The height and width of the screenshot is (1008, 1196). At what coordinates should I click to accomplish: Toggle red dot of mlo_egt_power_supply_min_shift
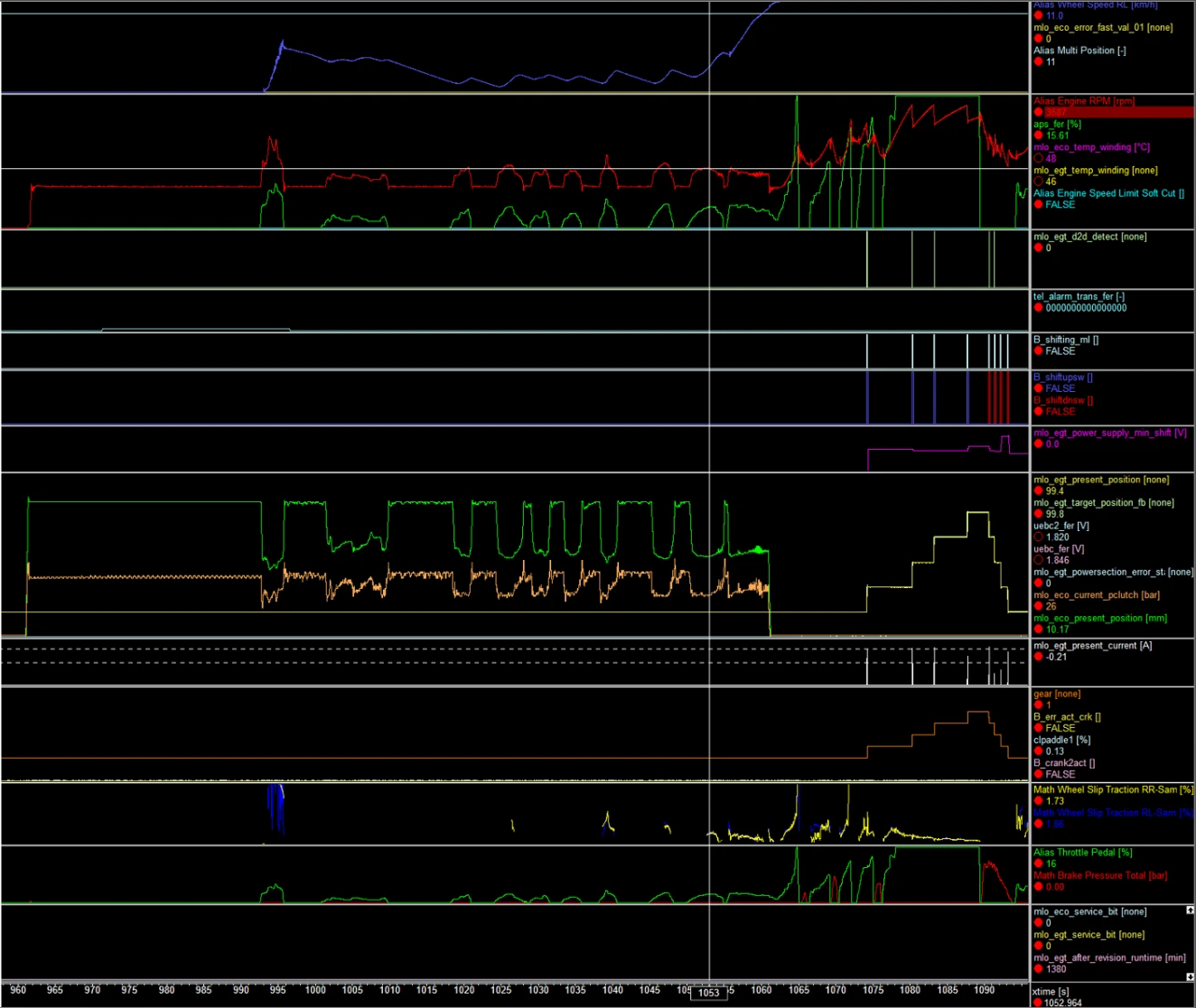pyautogui.click(x=1038, y=444)
